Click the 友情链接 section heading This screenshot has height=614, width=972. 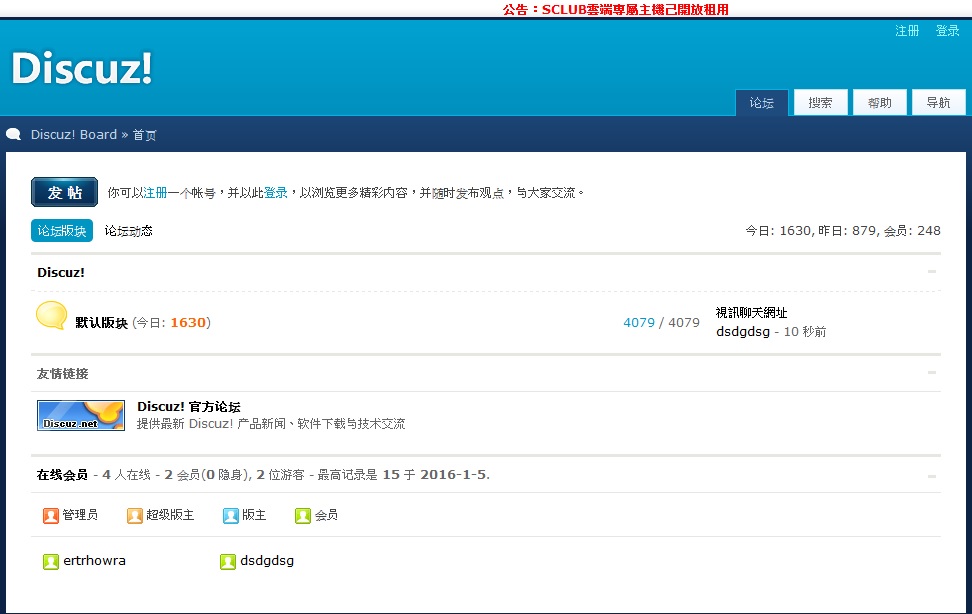click(x=62, y=373)
